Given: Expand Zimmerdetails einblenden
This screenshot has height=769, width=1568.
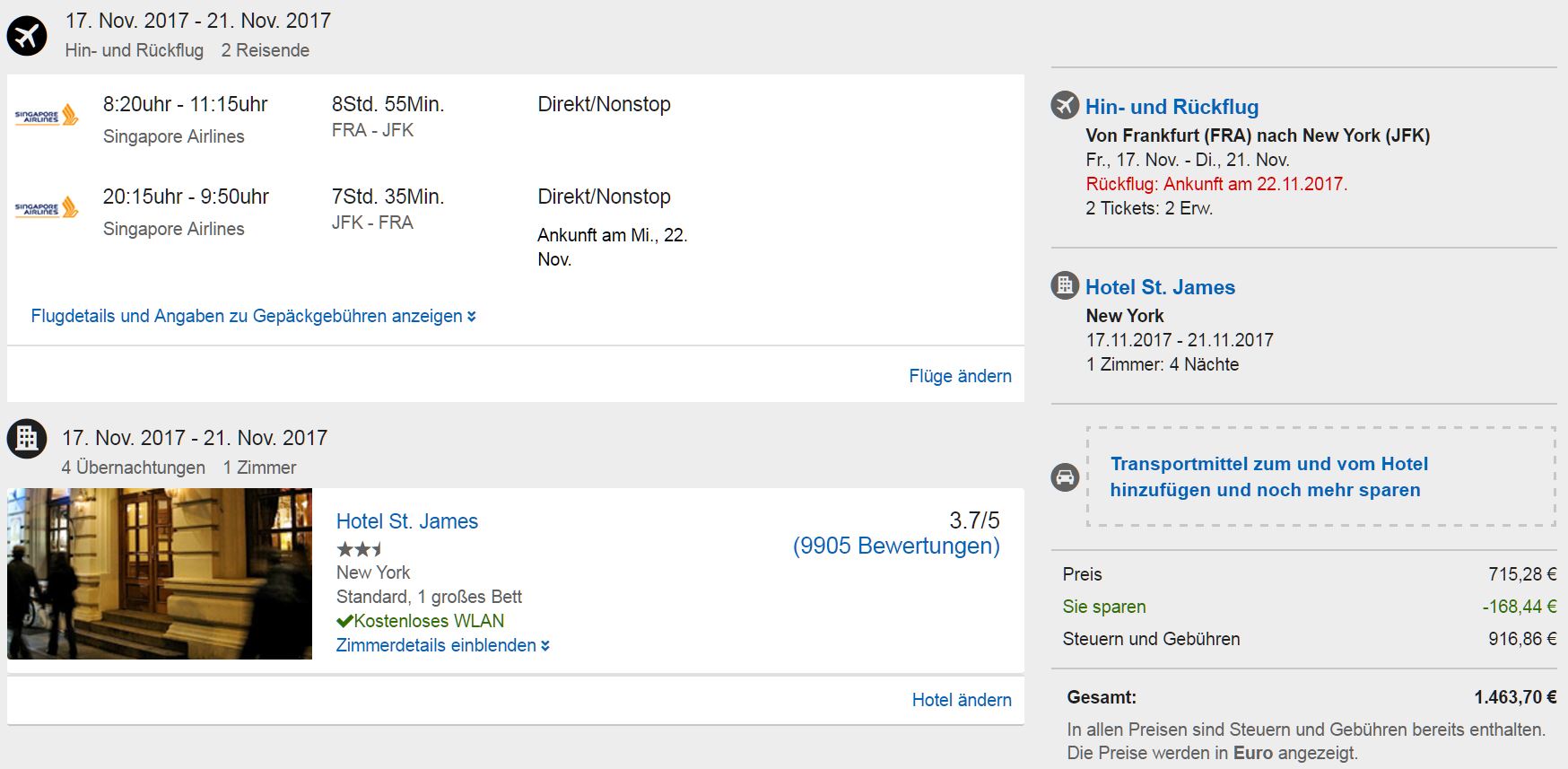Looking at the screenshot, I should 436,645.
